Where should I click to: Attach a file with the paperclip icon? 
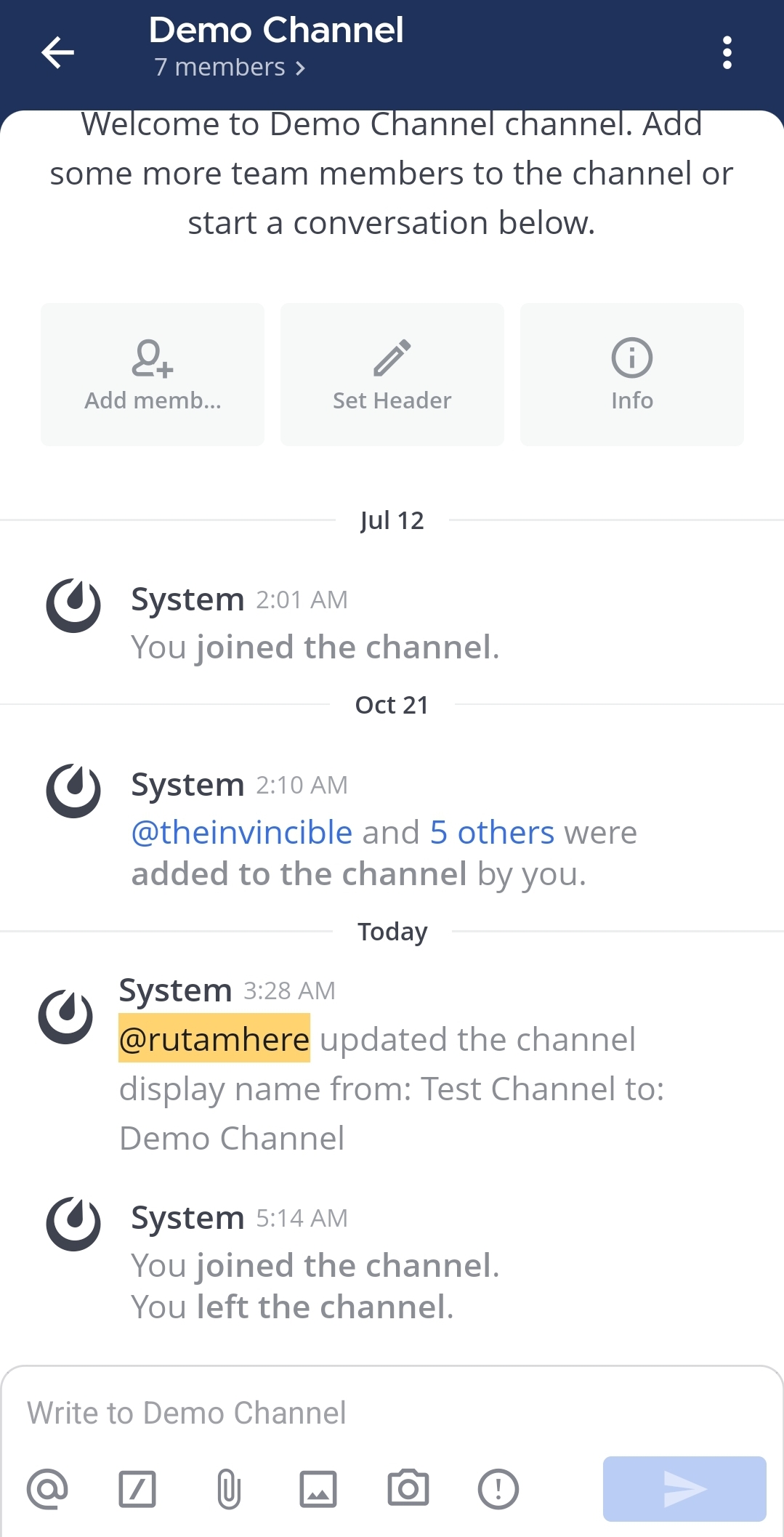228,1489
